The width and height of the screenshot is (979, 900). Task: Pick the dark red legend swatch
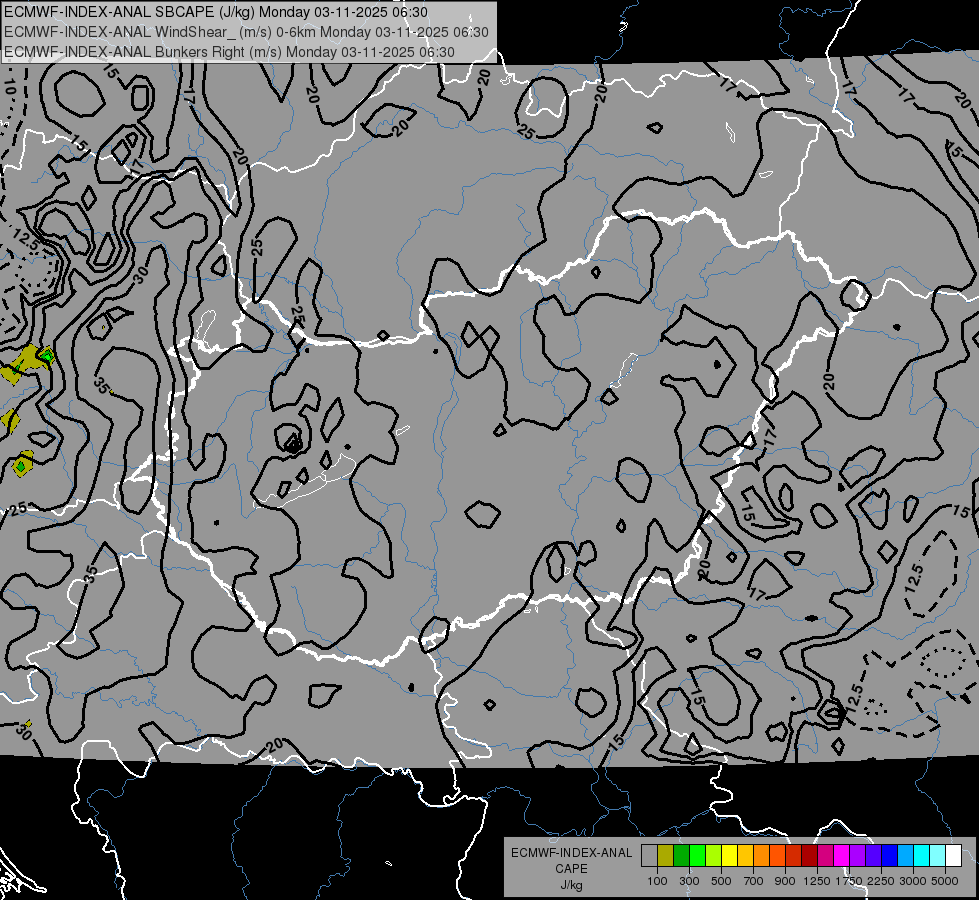pos(809,855)
